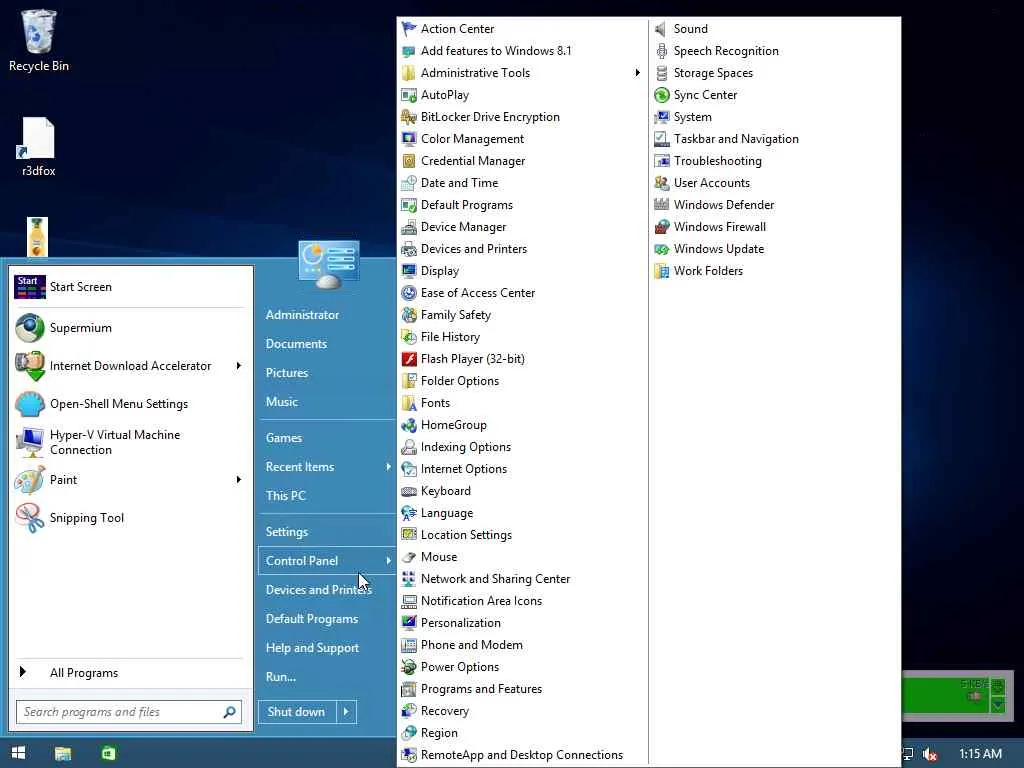This screenshot has height=768, width=1024.
Task: Open the Windows Defender icon
Action: pyautogui.click(x=662, y=205)
